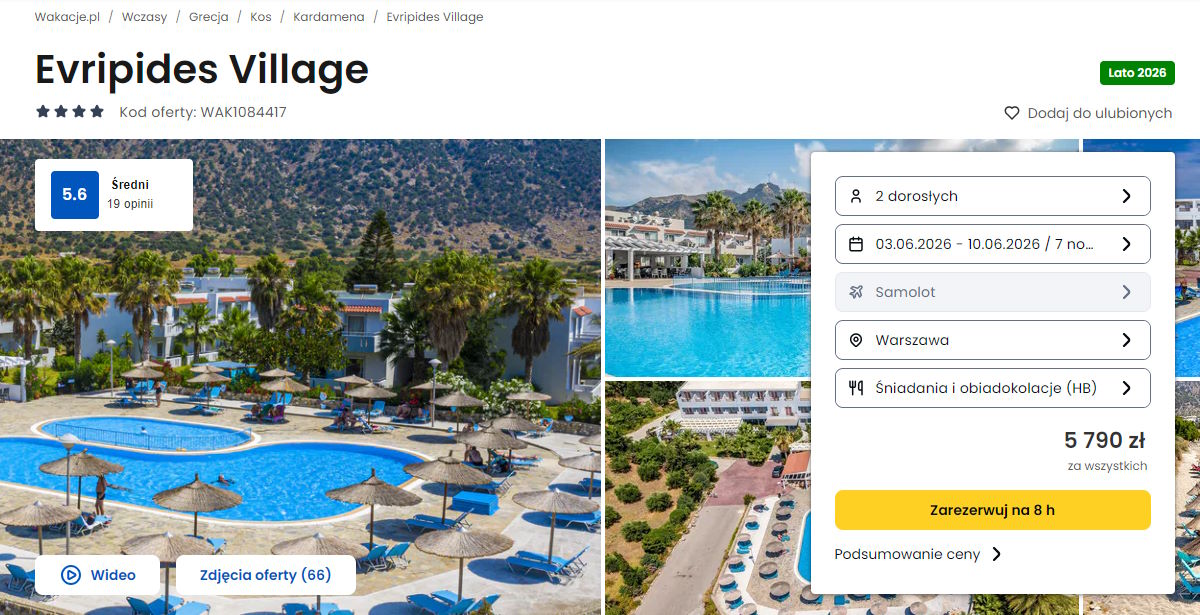Click the four-star hotel rating
Image resolution: width=1200 pixels, height=615 pixels.
(70, 112)
